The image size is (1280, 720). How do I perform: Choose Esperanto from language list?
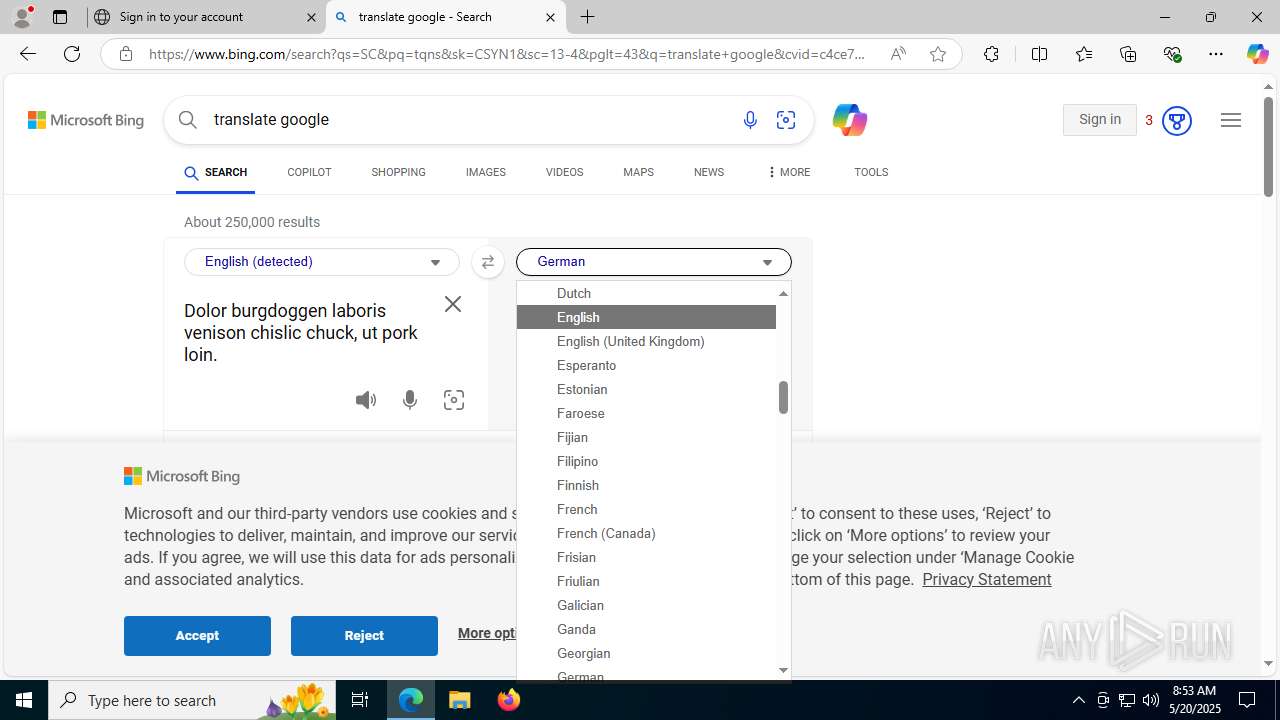click(646, 365)
